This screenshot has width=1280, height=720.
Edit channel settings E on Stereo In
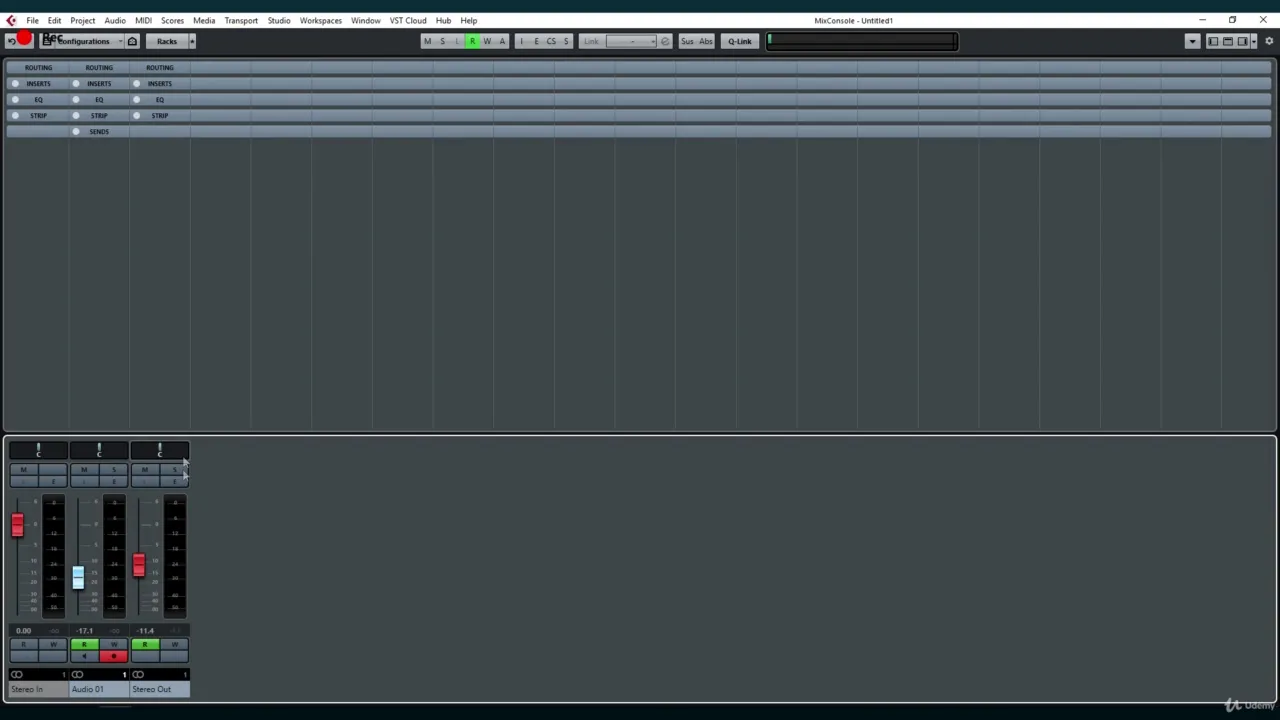click(53, 481)
